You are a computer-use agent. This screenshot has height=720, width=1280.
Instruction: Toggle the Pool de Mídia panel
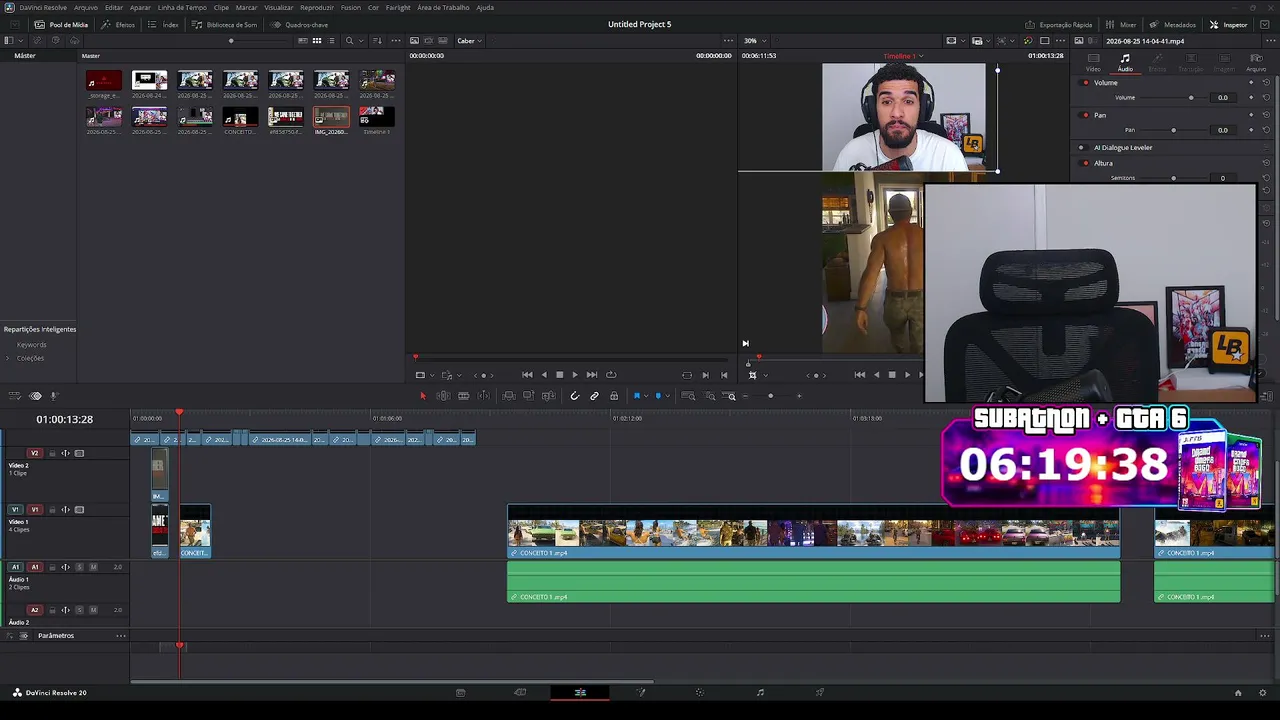tap(61, 25)
